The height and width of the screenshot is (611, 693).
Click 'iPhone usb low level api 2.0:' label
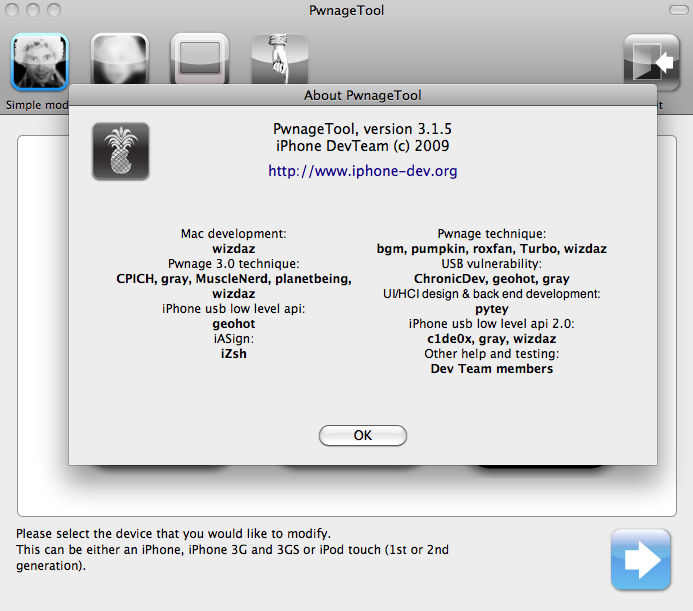click(x=491, y=324)
